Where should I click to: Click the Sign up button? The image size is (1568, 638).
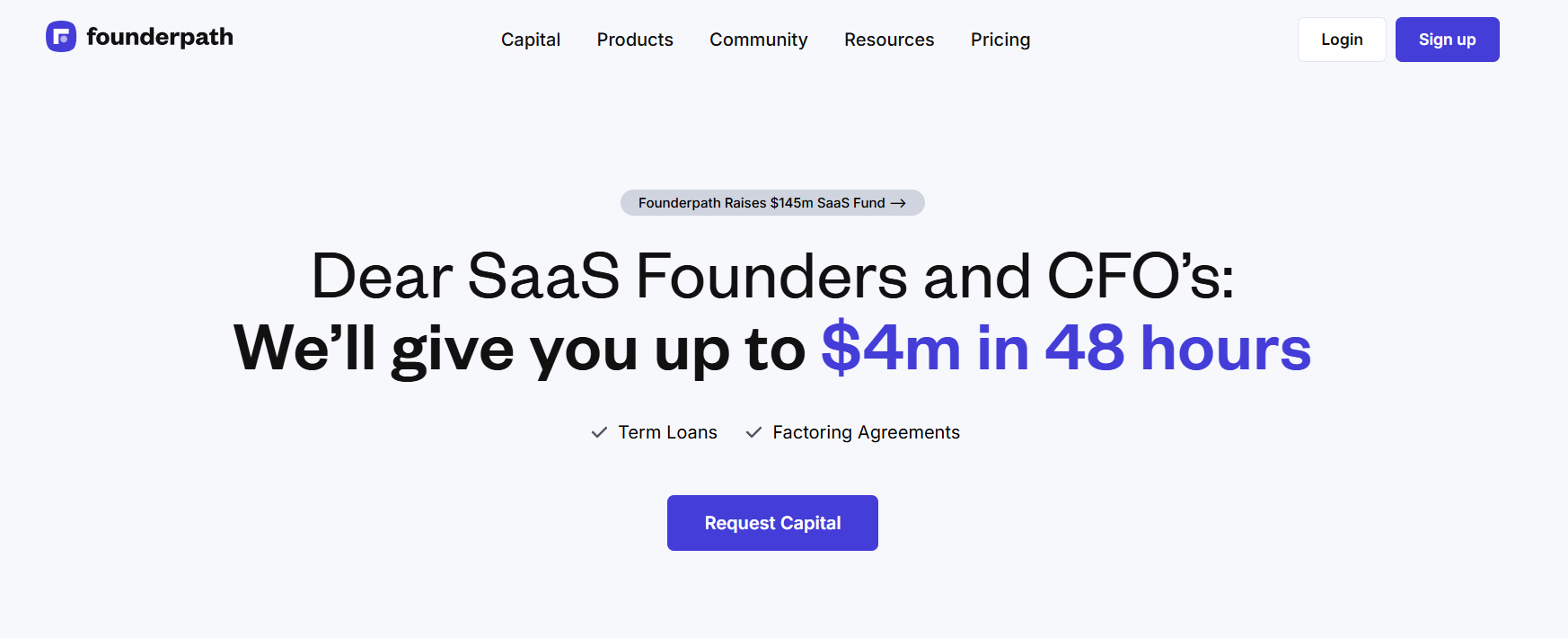pos(1447,40)
